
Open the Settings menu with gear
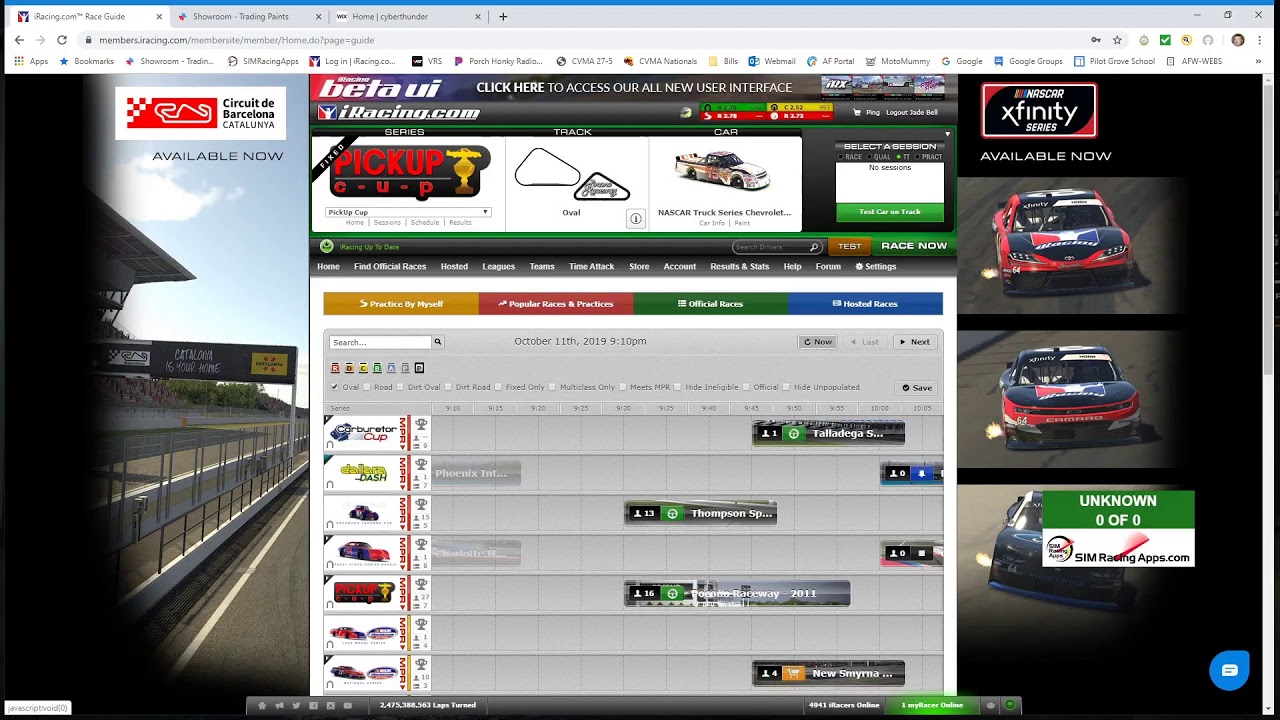pos(876,267)
